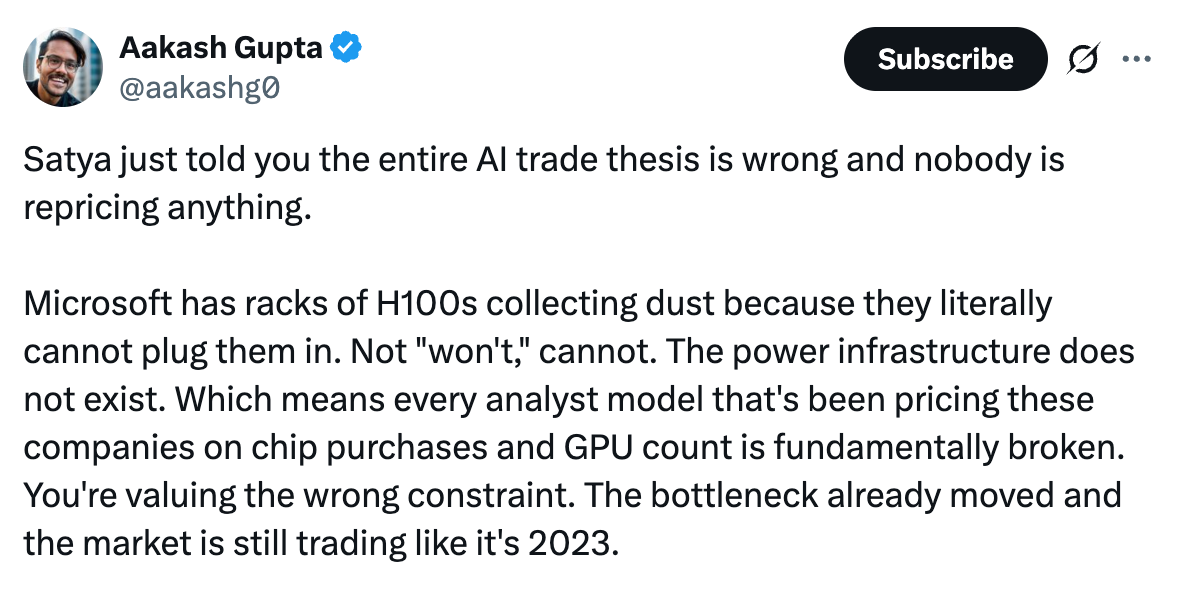Image resolution: width=1180 pixels, height=600 pixels.
Task: Click Aakash Gupta's avatar image
Action: (x=62, y=66)
